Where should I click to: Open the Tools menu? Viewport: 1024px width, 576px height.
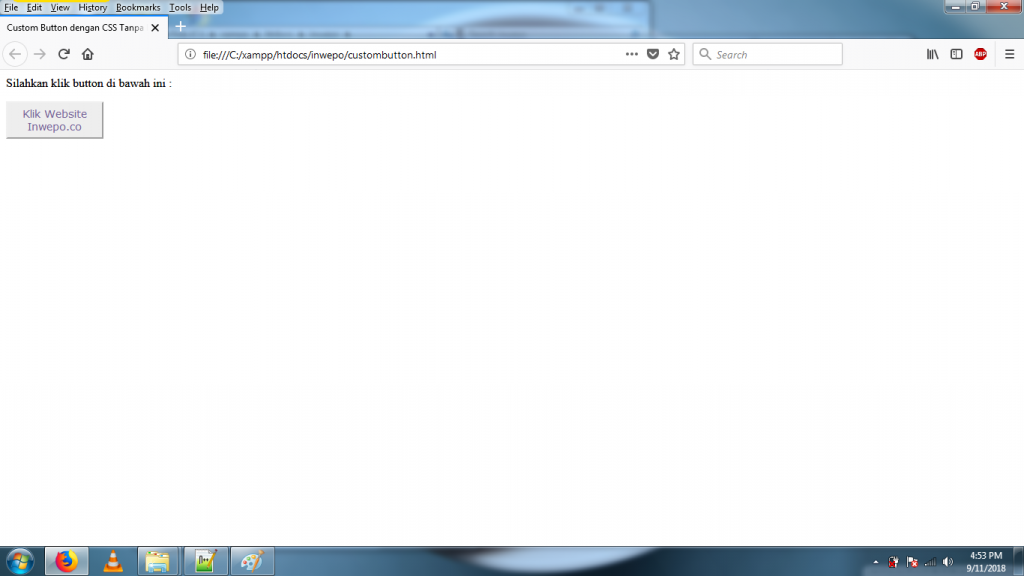point(180,7)
